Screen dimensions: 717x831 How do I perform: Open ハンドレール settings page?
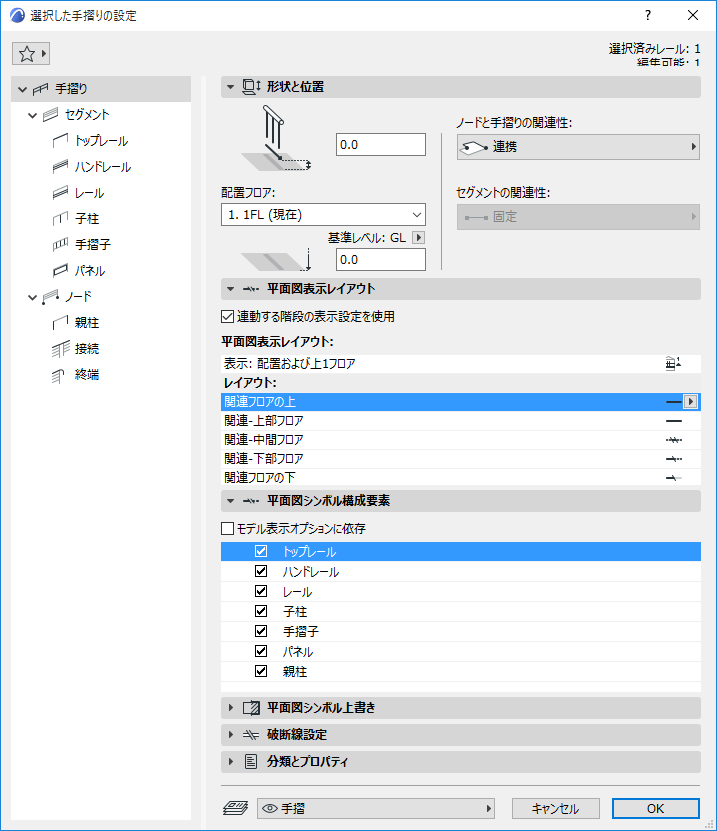coord(102,166)
